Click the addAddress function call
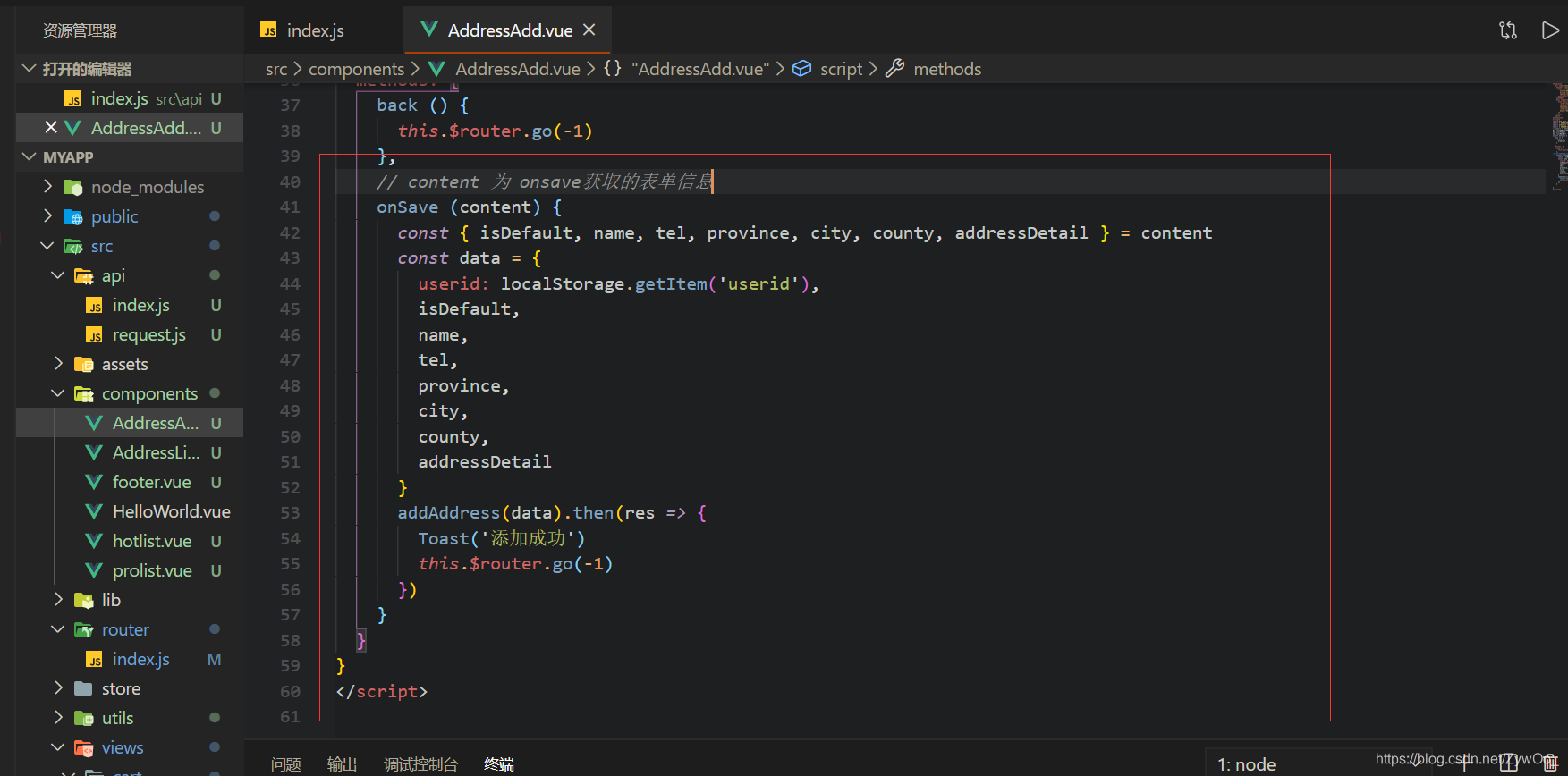This screenshot has height=776, width=1568. coord(449,513)
